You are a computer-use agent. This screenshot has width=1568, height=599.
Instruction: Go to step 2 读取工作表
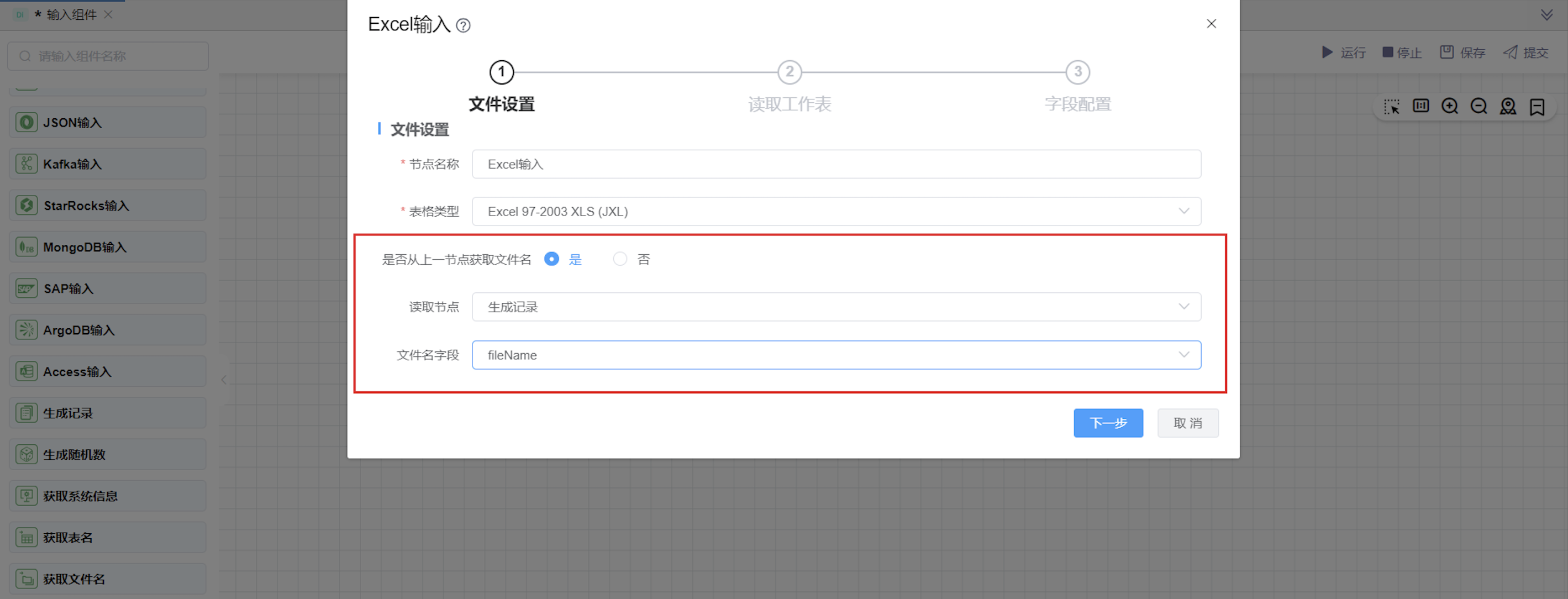[789, 72]
